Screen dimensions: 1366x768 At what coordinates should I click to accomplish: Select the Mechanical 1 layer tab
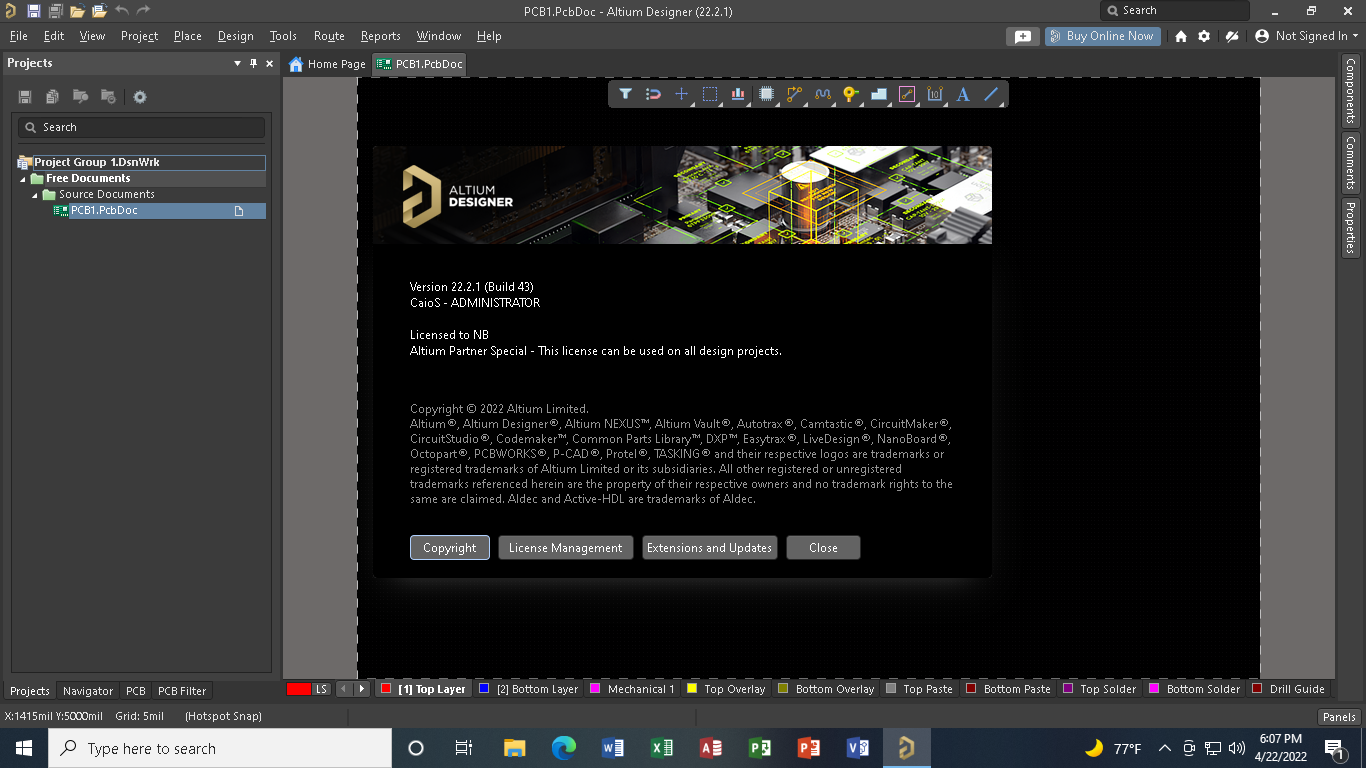[633, 689]
